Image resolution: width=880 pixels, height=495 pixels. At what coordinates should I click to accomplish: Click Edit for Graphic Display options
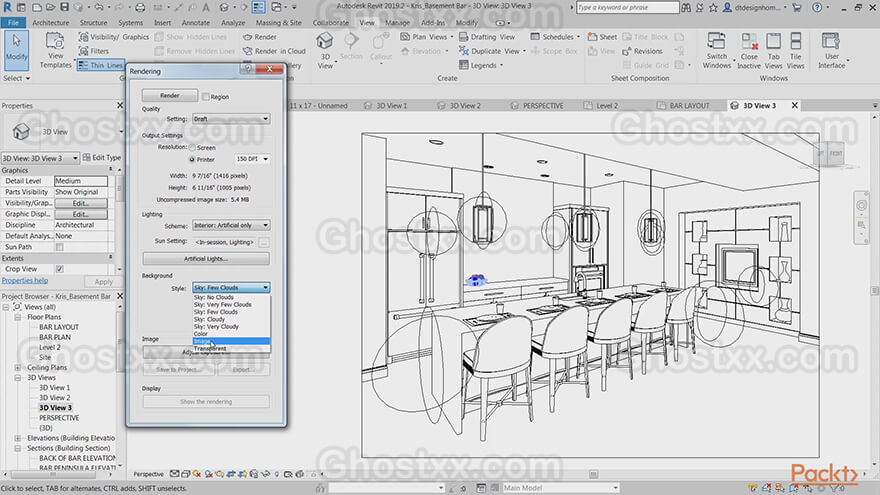coord(81,214)
